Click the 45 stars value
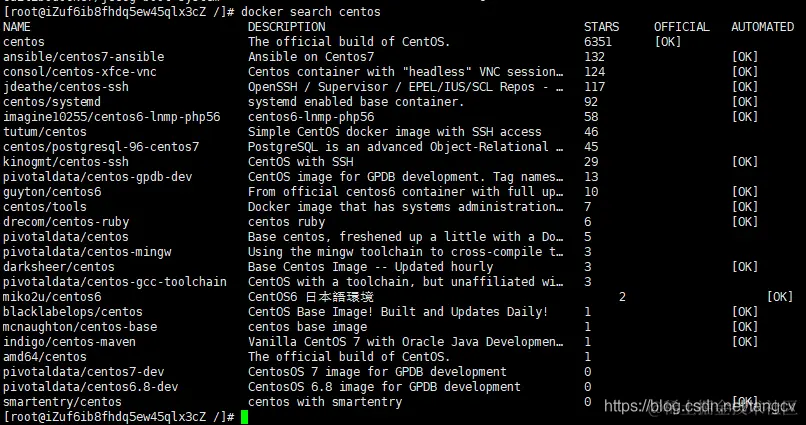 pyautogui.click(x=591, y=146)
